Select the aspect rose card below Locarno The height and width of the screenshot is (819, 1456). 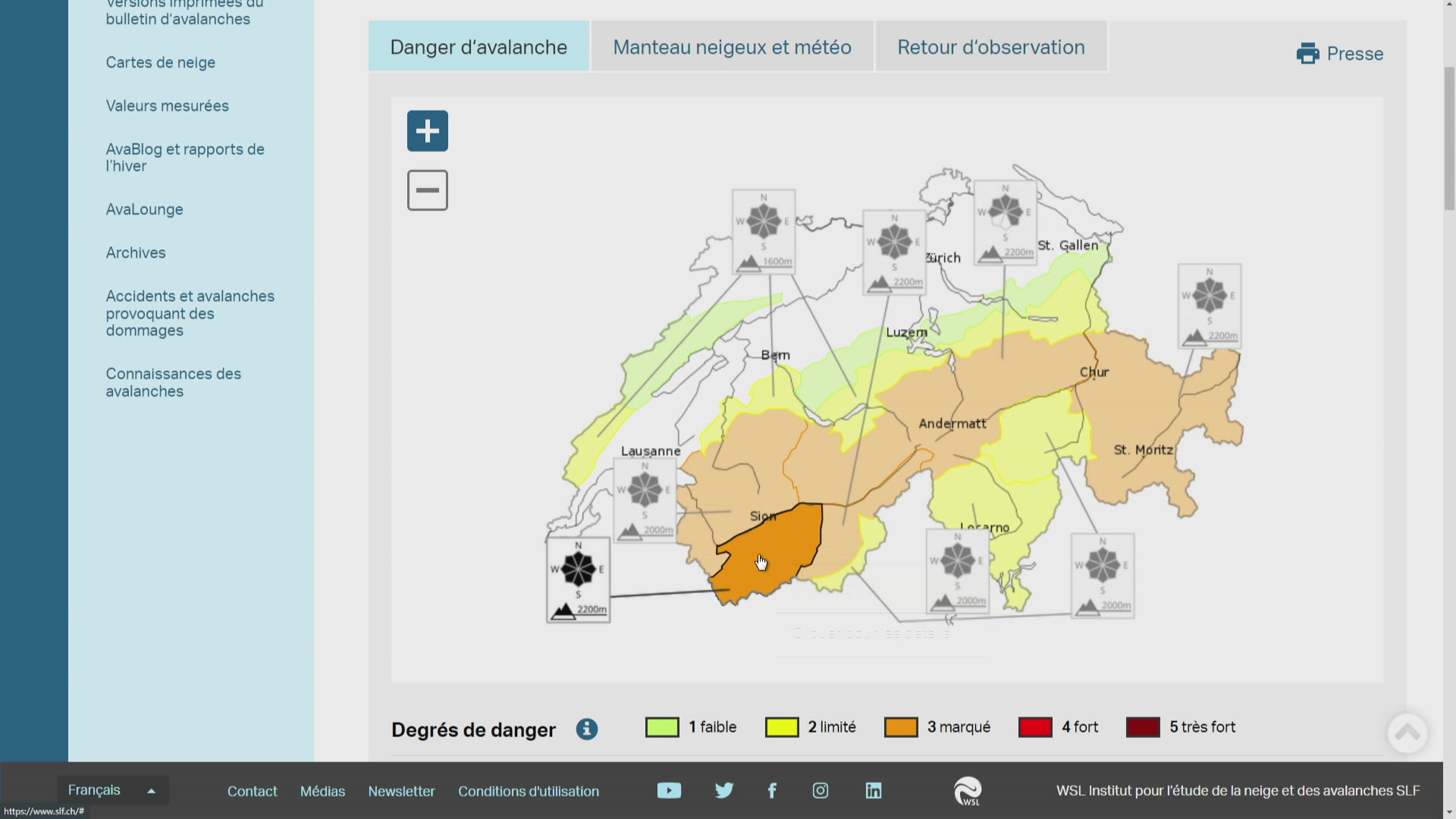[x=958, y=571]
